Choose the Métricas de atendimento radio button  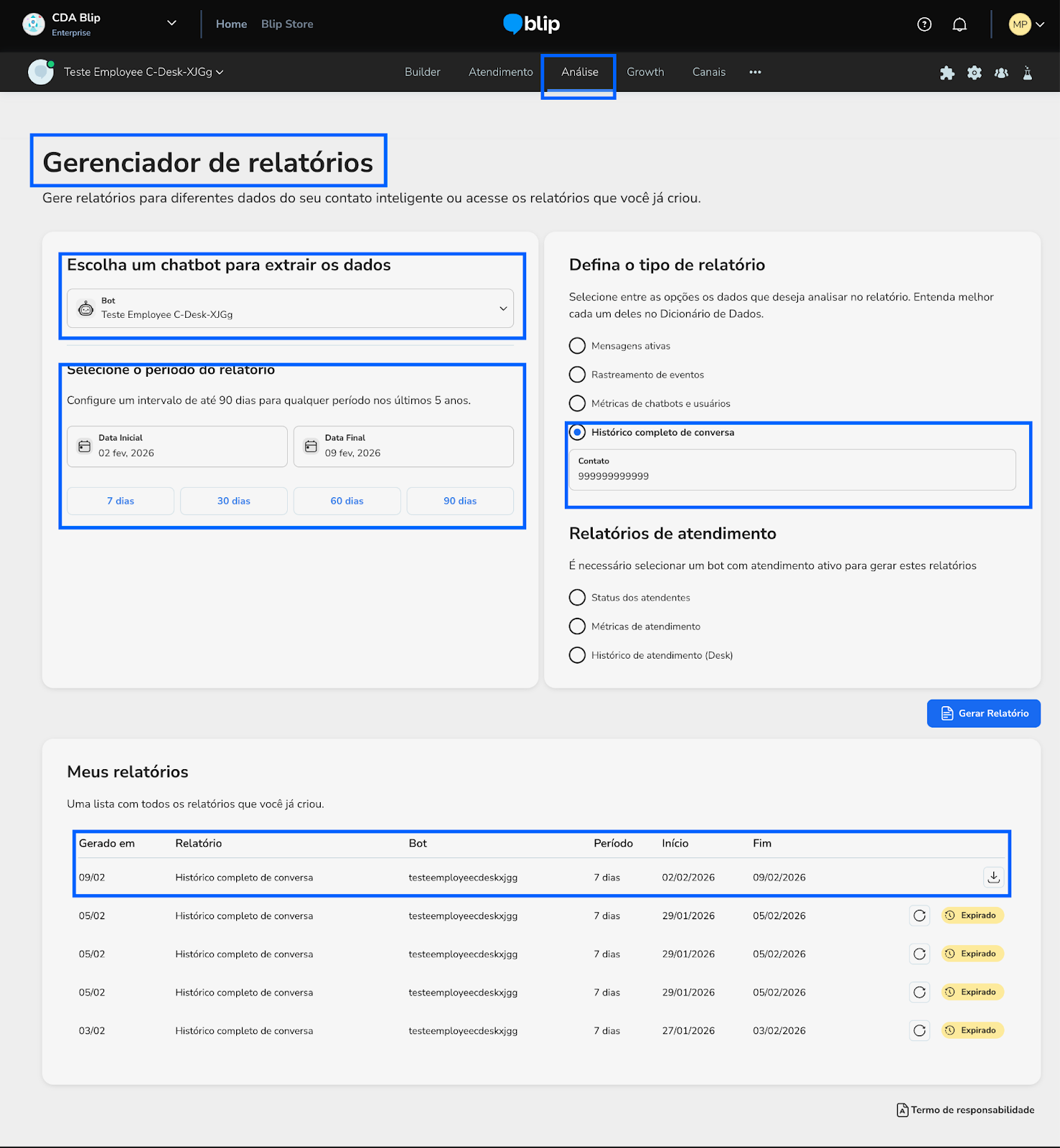click(x=578, y=626)
